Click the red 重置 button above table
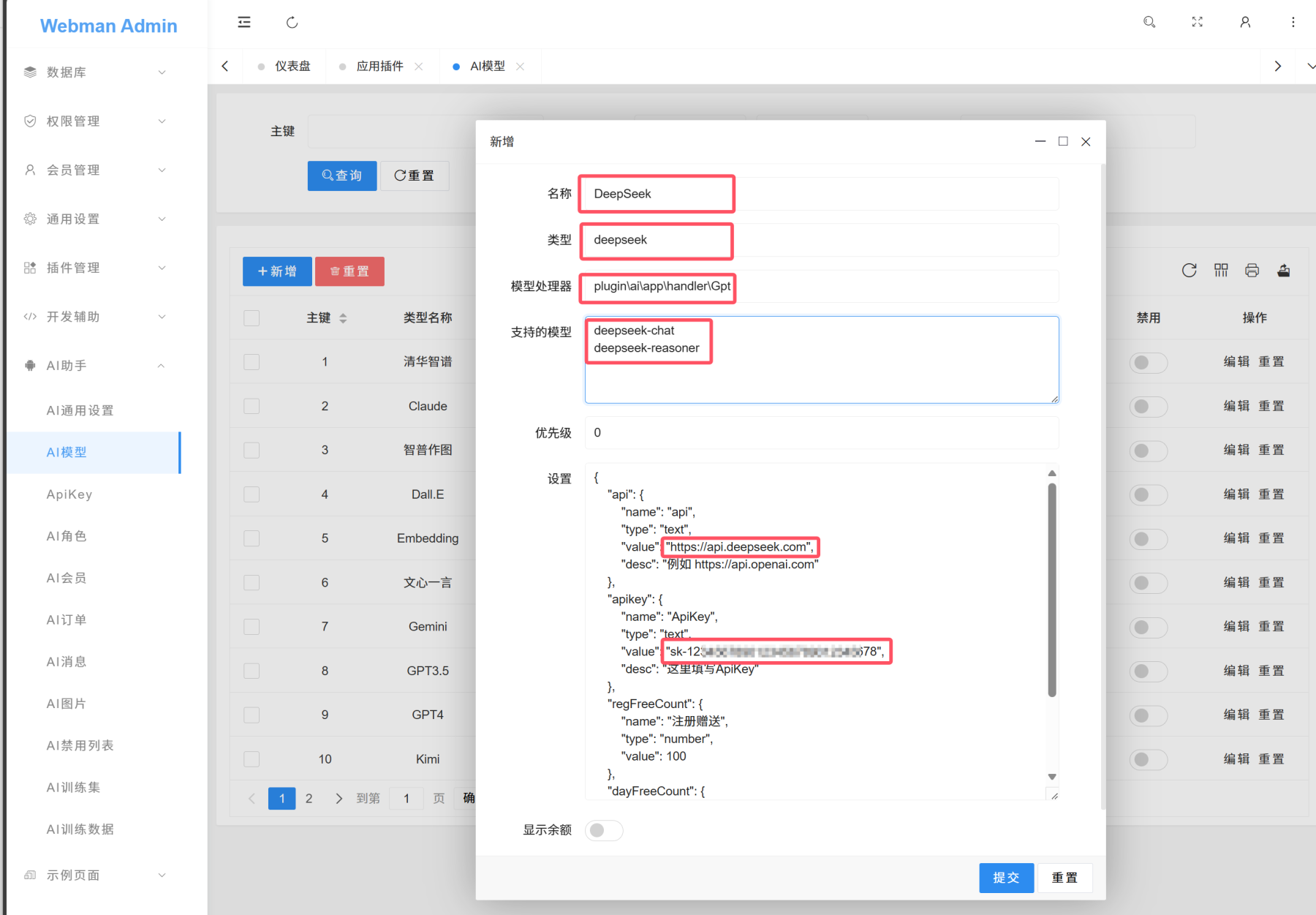 [x=349, y=271]
